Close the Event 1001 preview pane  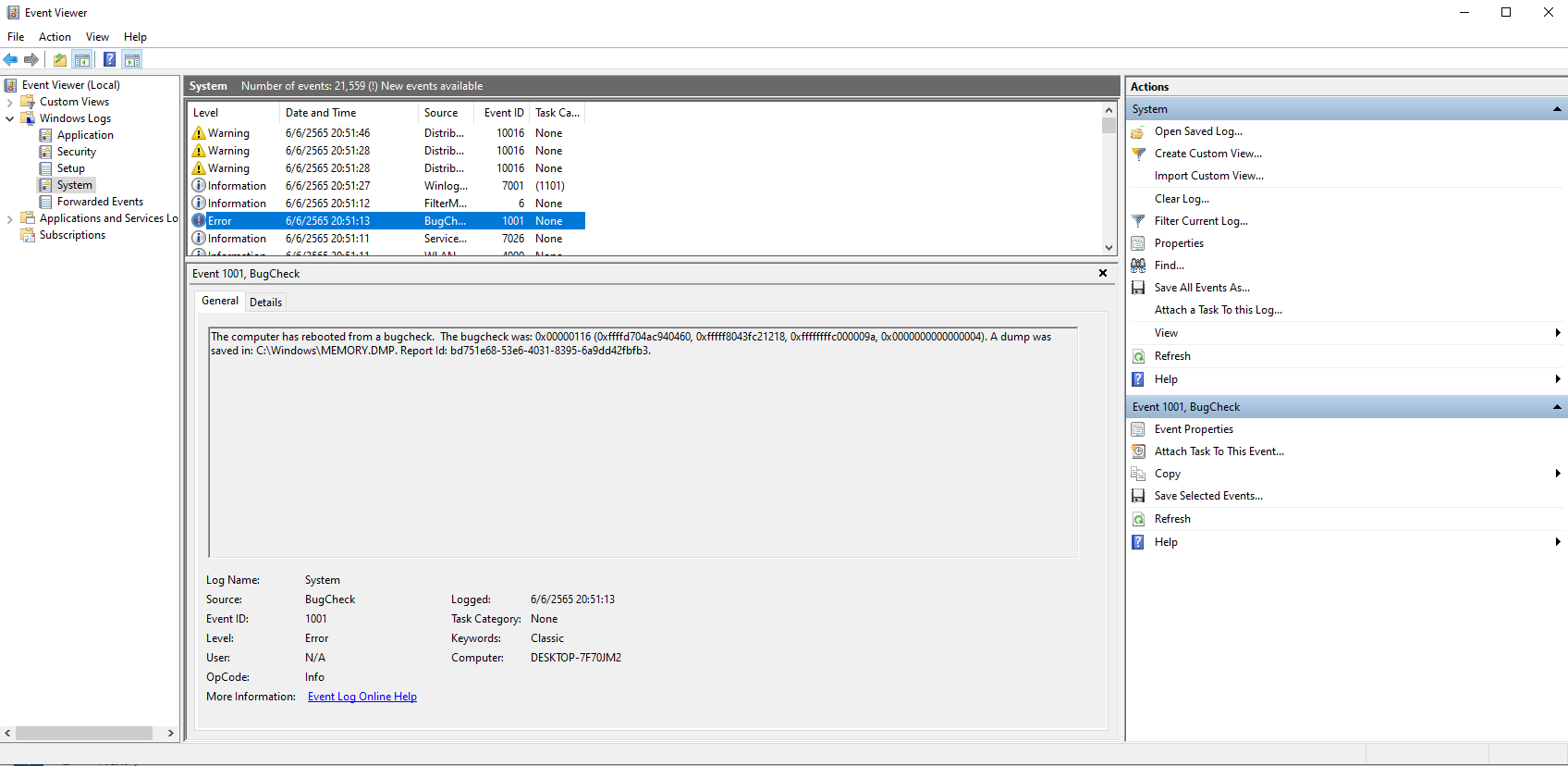1102,273
